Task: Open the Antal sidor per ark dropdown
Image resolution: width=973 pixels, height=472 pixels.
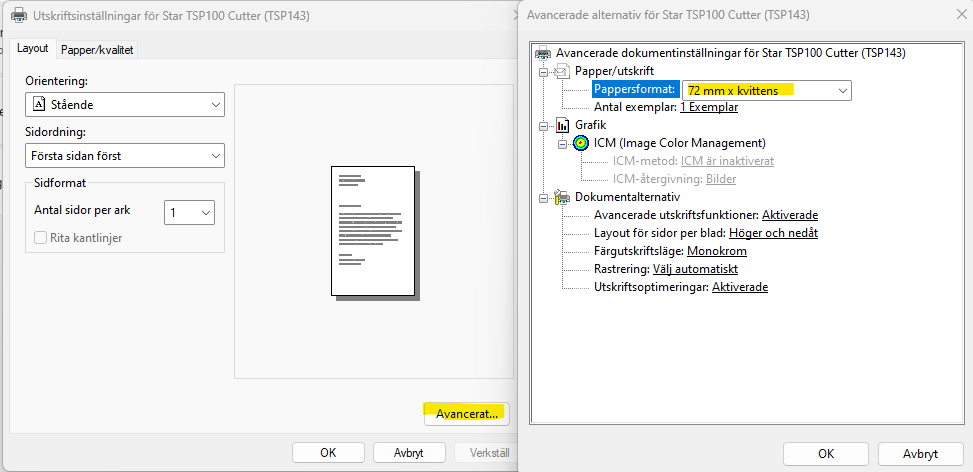Action: click(189, 213)
